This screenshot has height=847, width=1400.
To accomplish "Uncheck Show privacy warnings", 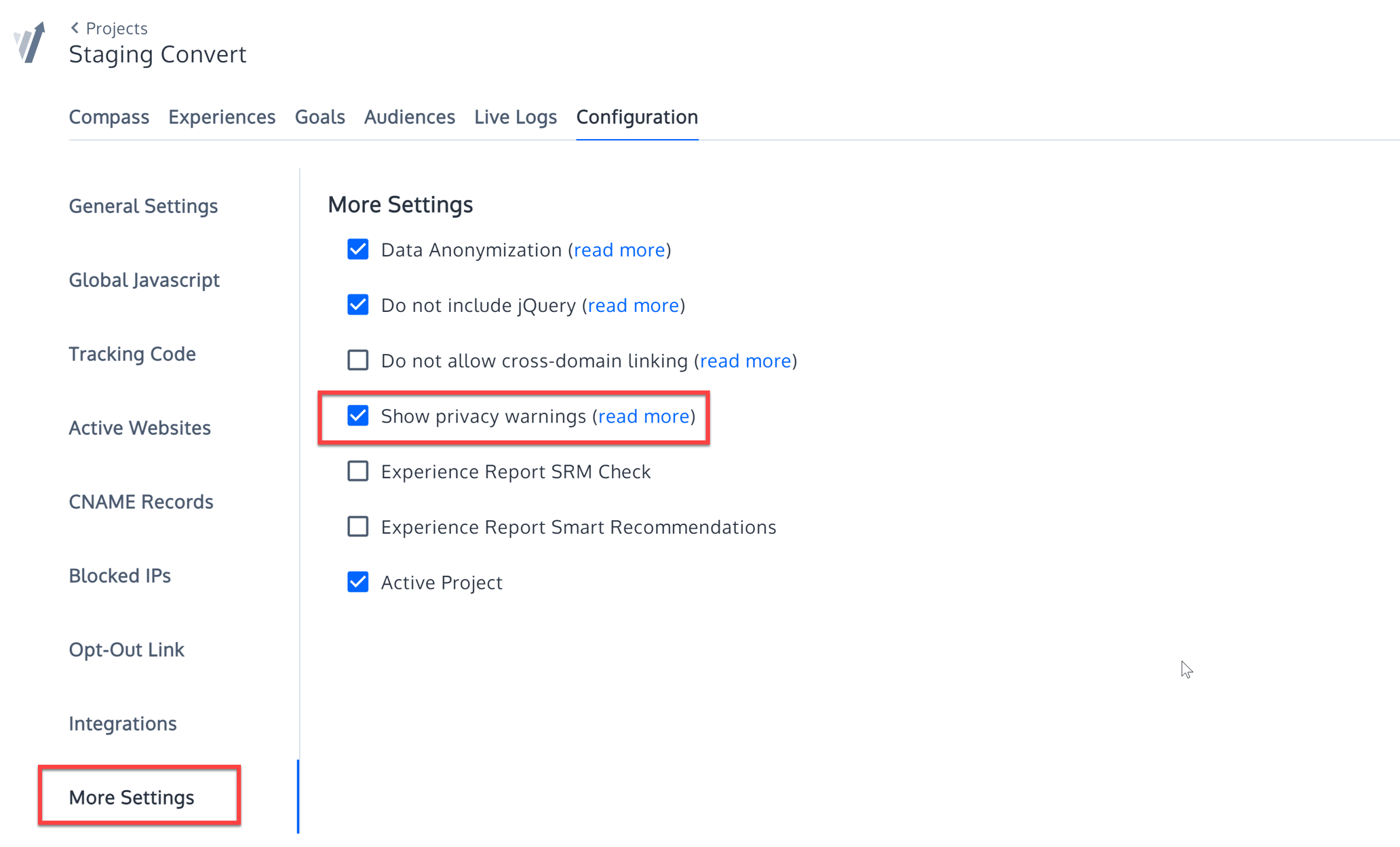I will [357, 416].
